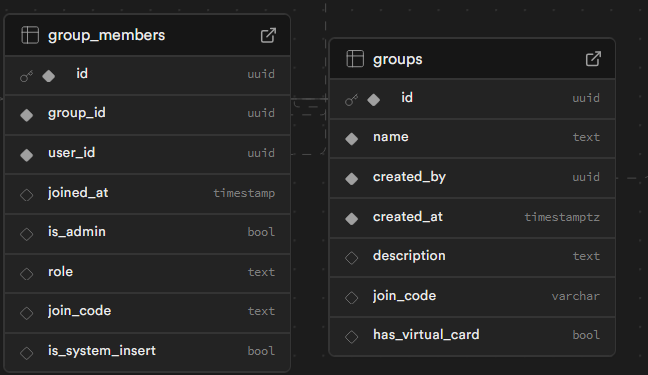648x375 pixels.
Task: Click the text type of role
Action: point(261,272)
